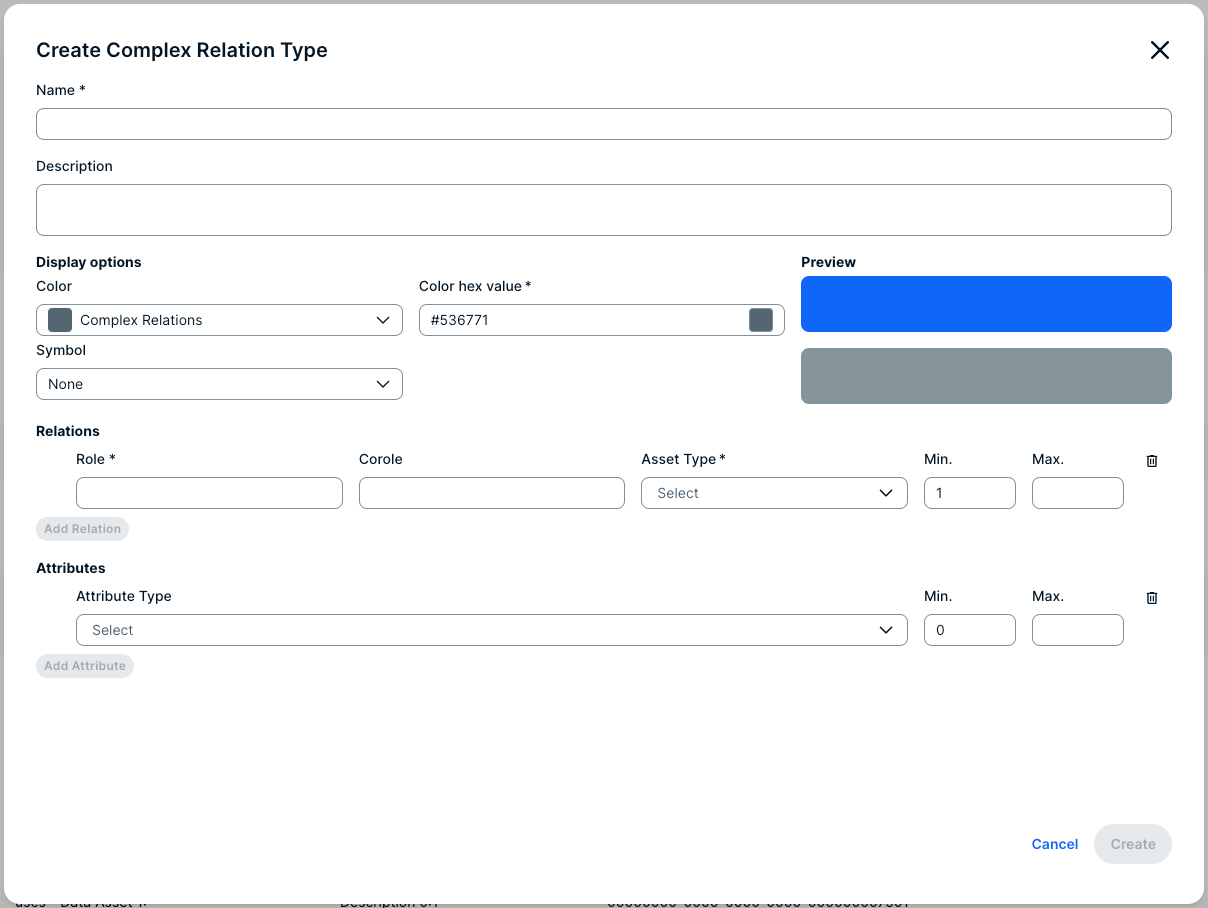Close the Create Complex Relation Type dialog
This screenshot has width=1208, height=908.
pos(1159,50)
